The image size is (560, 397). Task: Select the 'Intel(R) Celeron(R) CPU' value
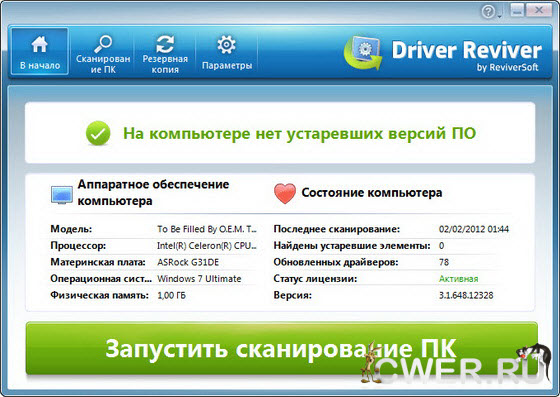pos(207,246)
